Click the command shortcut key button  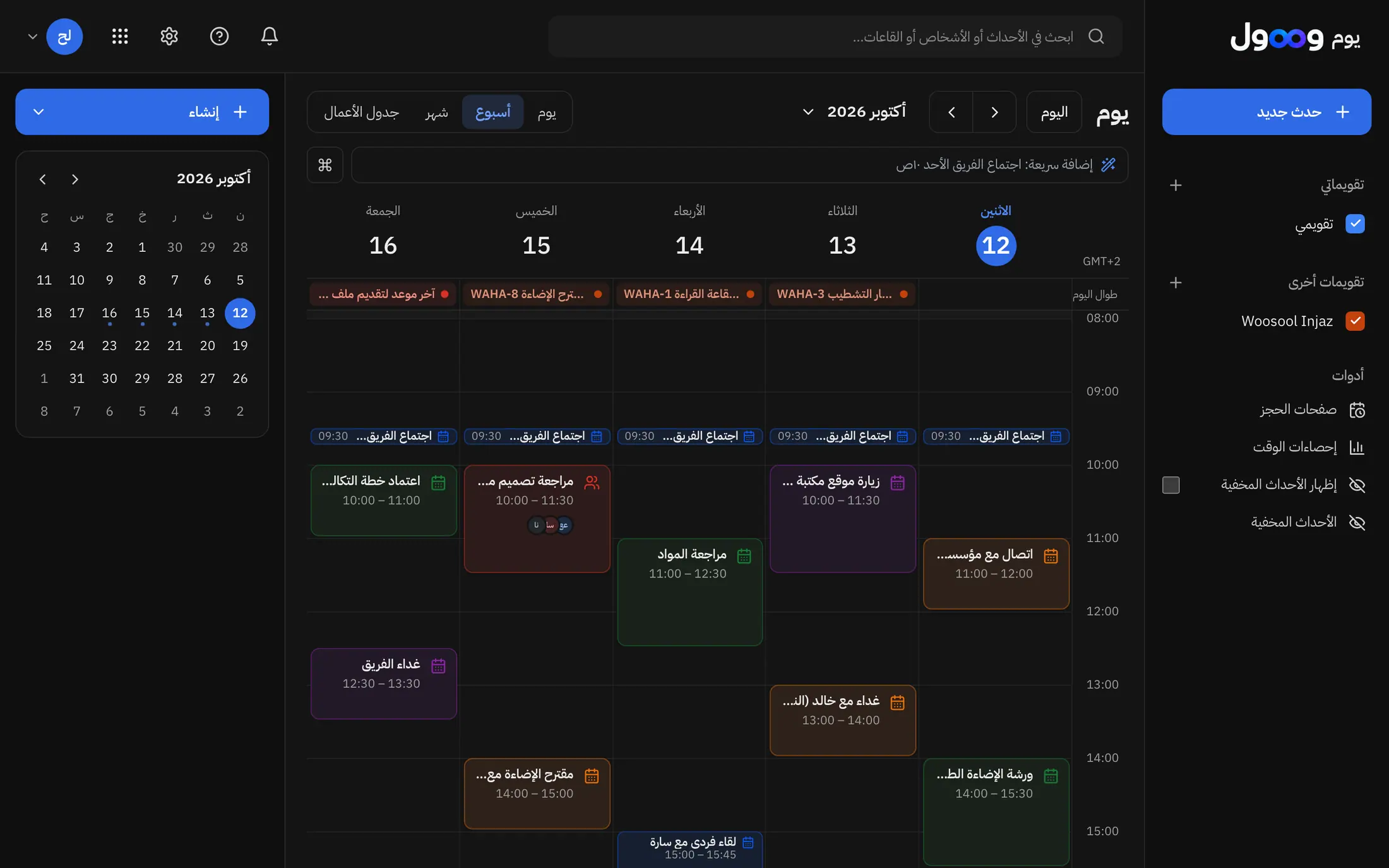pyautogui.click(x=325, y=165)
